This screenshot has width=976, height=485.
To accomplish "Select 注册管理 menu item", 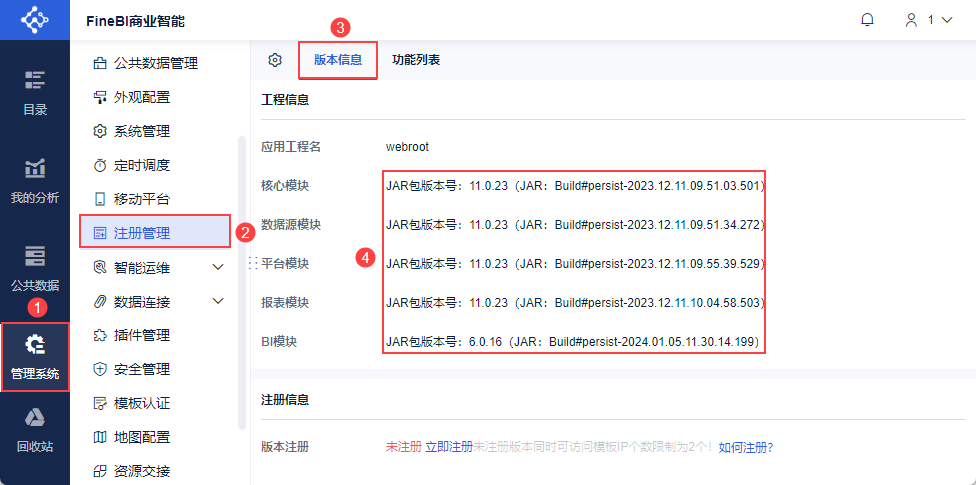I will point(156,233).
